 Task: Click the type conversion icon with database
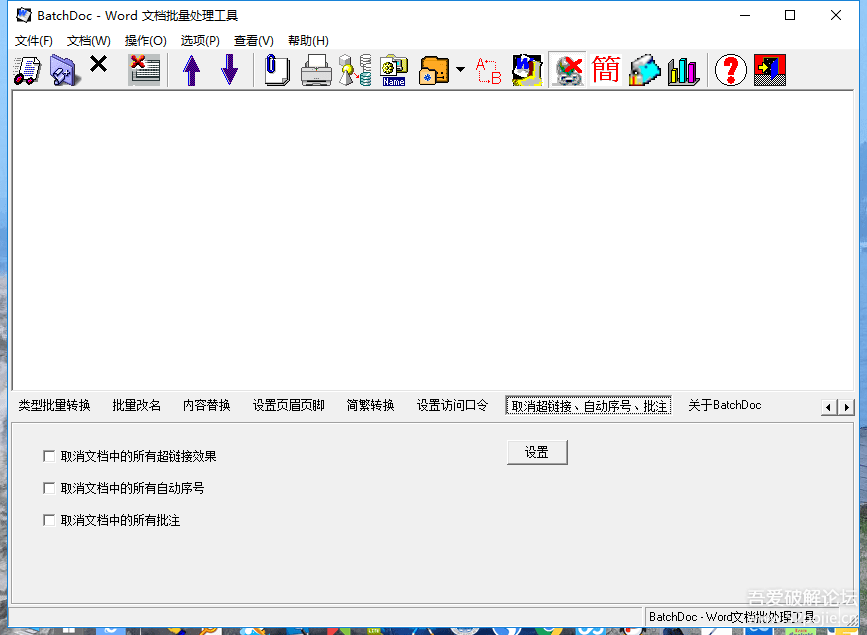click(355, 70)
